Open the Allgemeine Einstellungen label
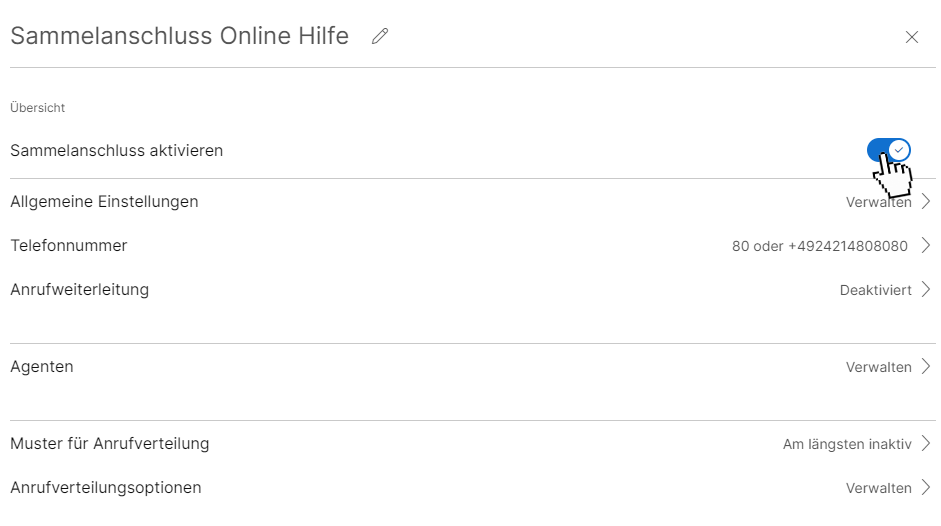This screenshot has width=941, height=526. [104, 202]
